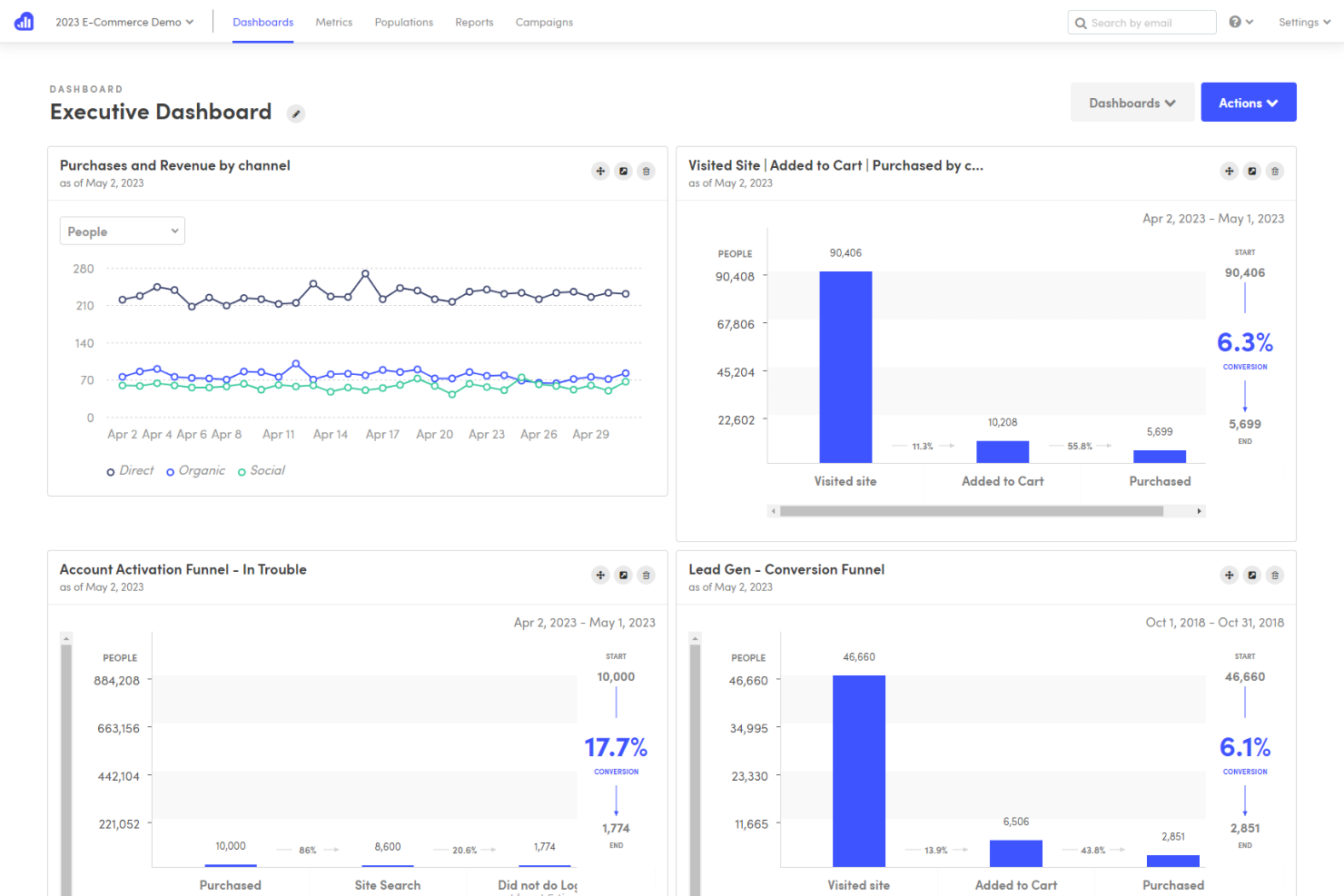This screenshot has height=896, width=1344.
Task: Move the Visited Site Added to Cart card
Action: 1229,171
